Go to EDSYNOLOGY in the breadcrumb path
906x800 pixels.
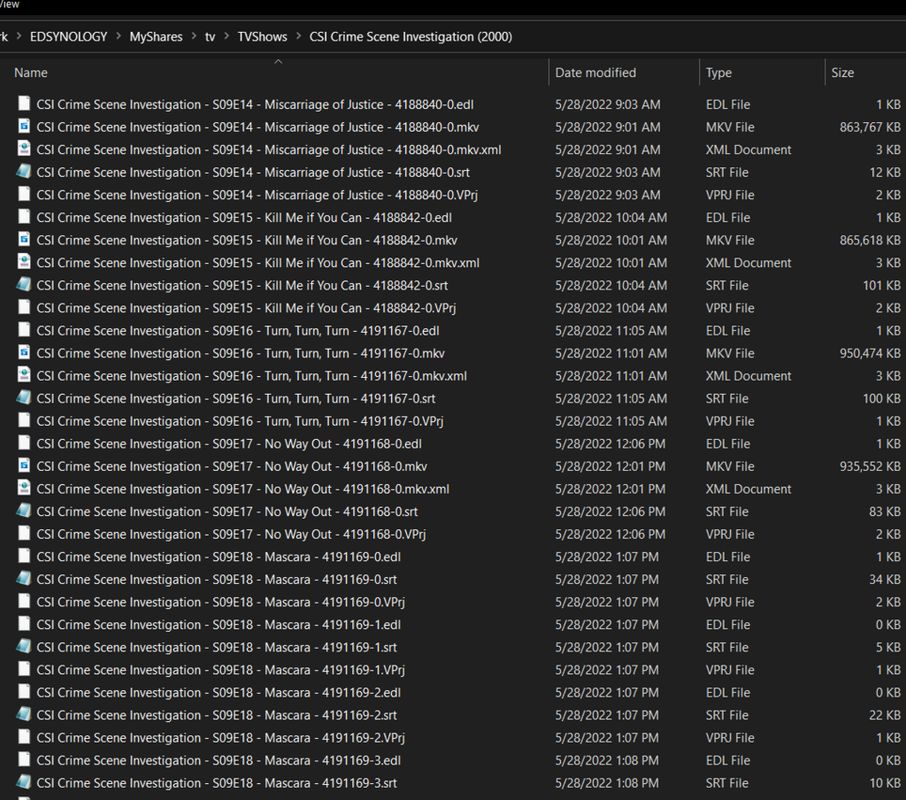coord(68,36)
